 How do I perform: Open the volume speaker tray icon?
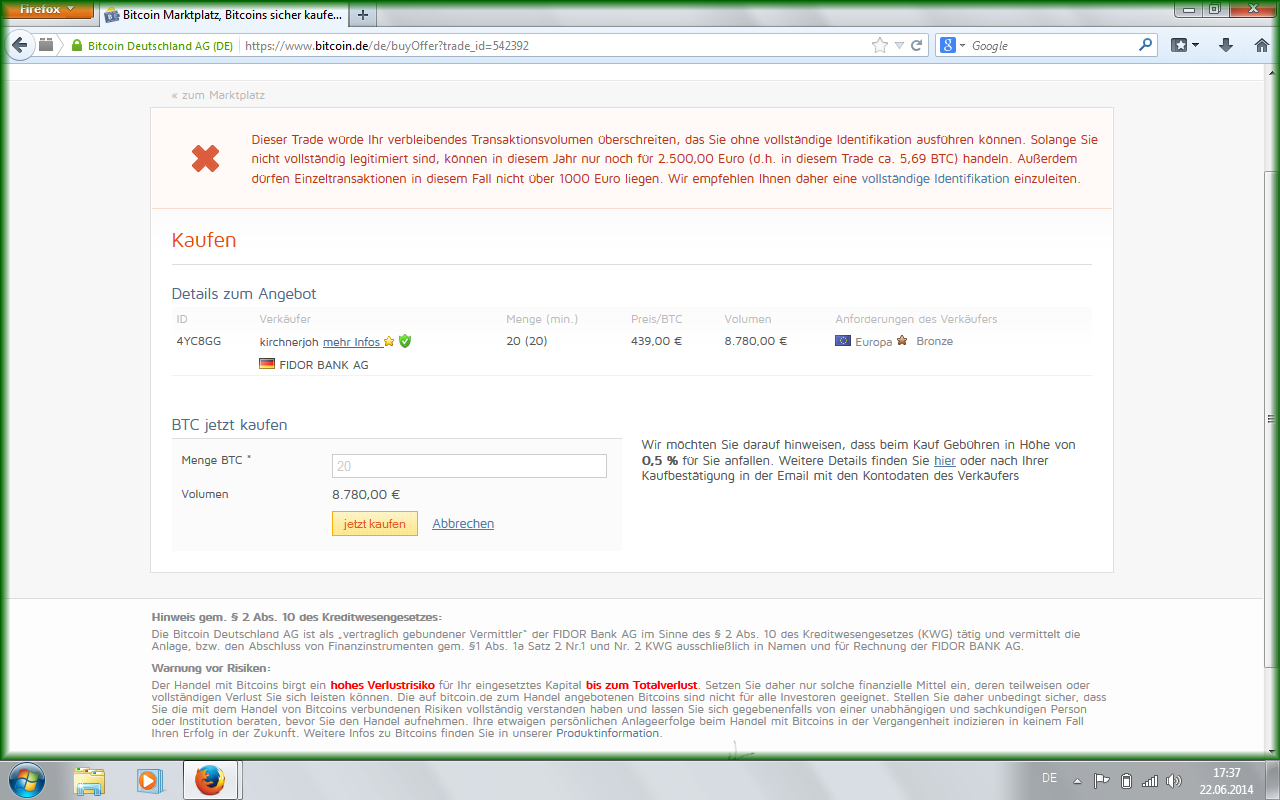point(1174,780)
